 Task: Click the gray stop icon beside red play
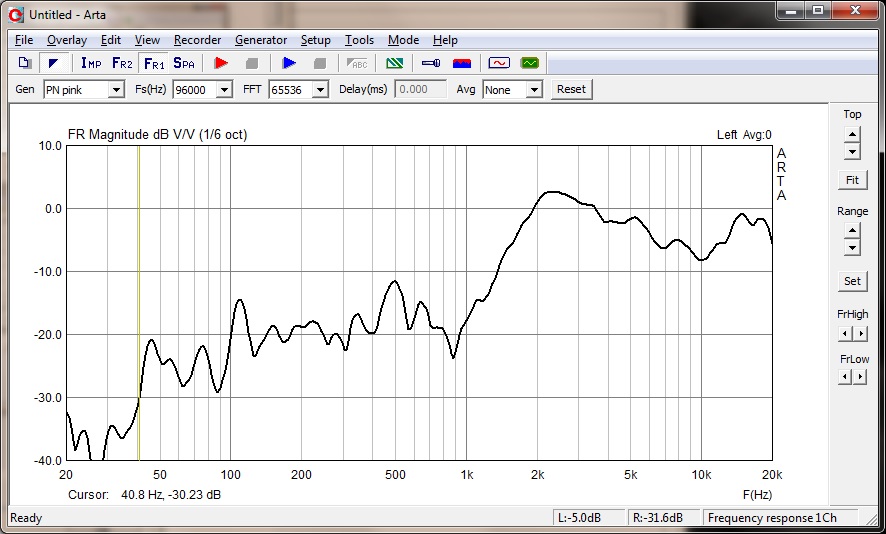click(252, 63)
